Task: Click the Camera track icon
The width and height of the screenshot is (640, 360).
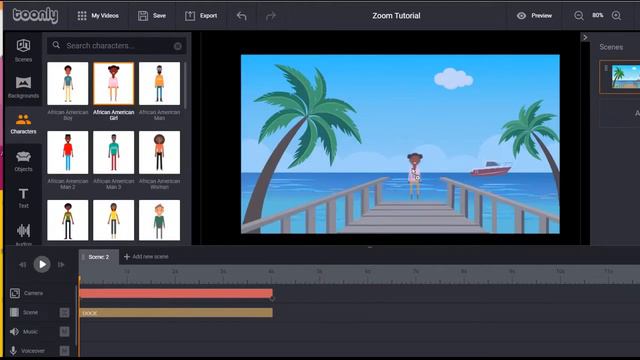Action: [15, 293]
